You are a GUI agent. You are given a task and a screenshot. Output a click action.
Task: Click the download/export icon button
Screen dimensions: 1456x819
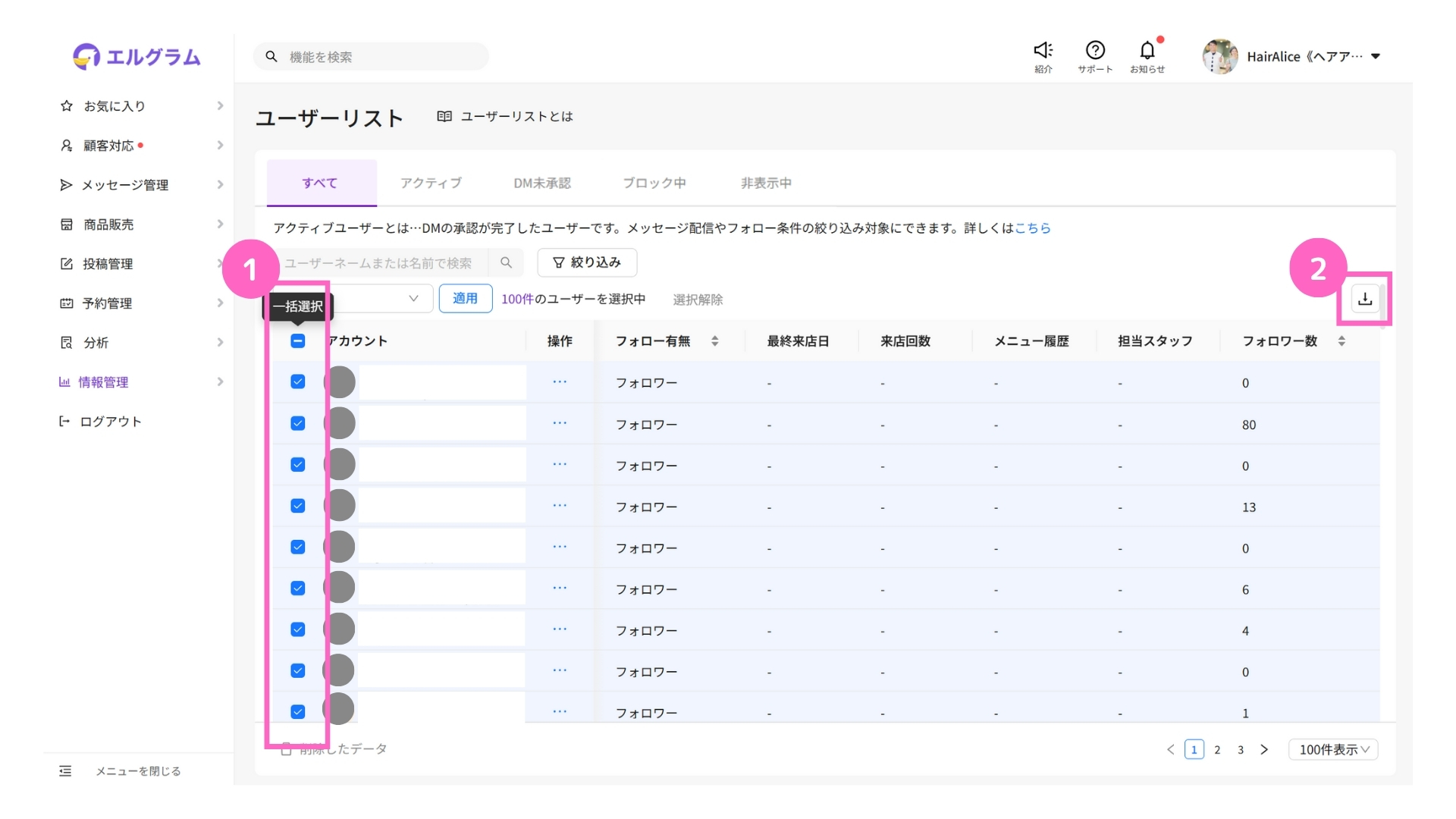pos(1364,299)
